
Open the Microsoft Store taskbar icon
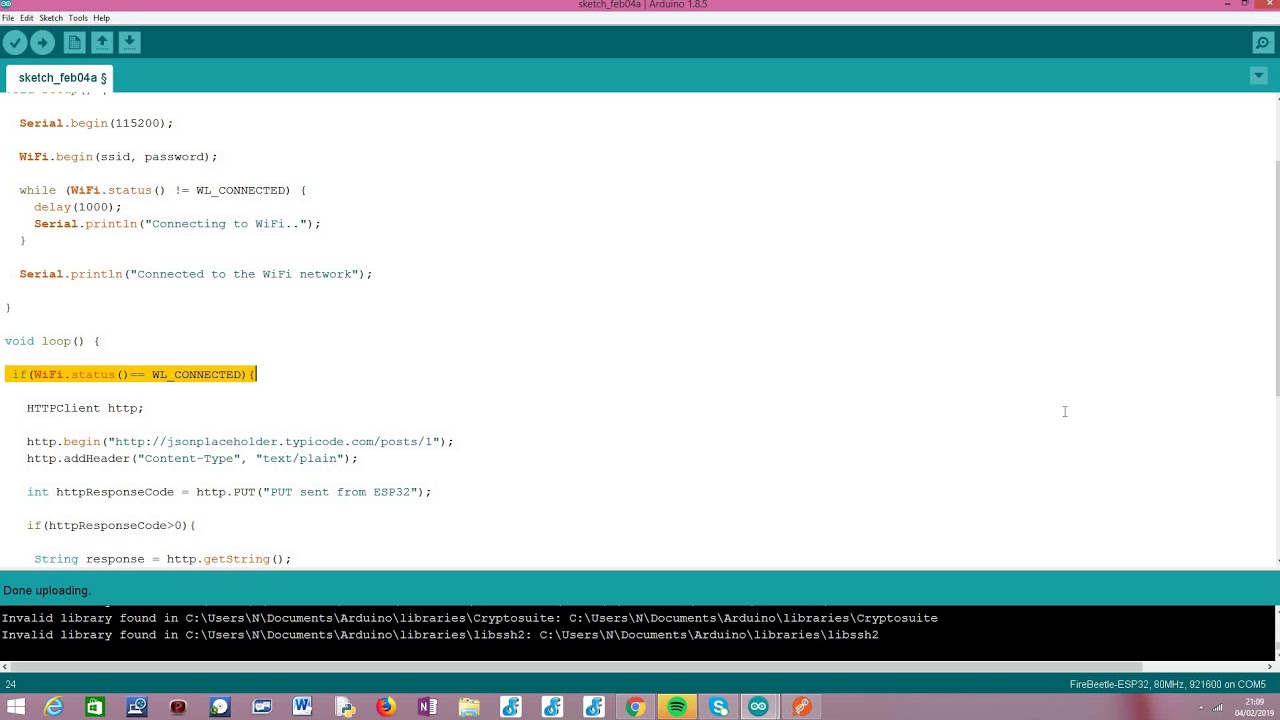(x=94, y=707)
